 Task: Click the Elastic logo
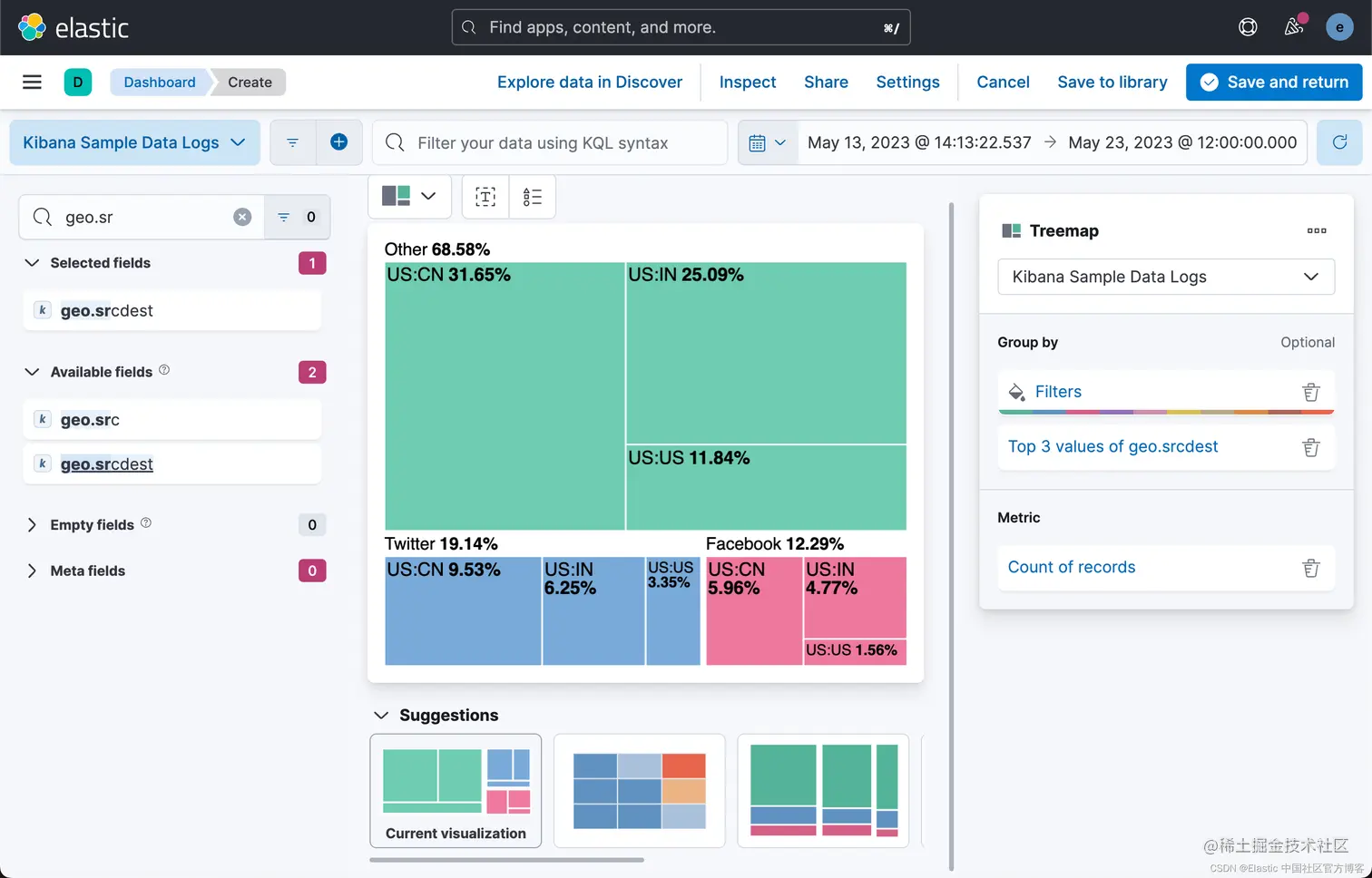click(x=73, y=27)
